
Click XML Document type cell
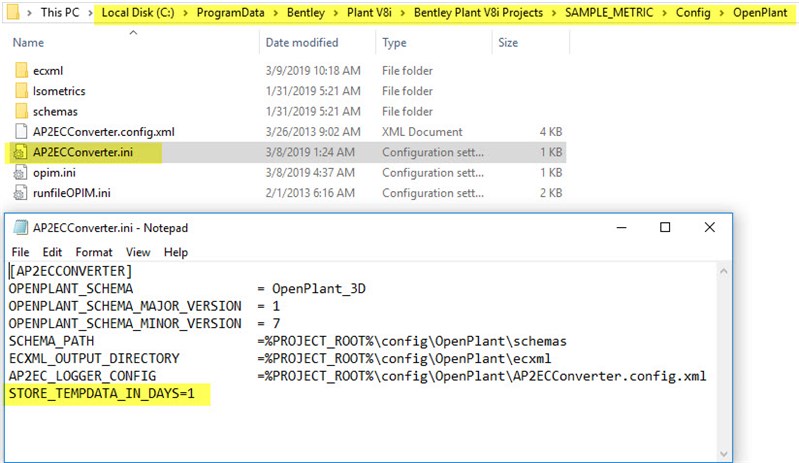tap(422, 131)
